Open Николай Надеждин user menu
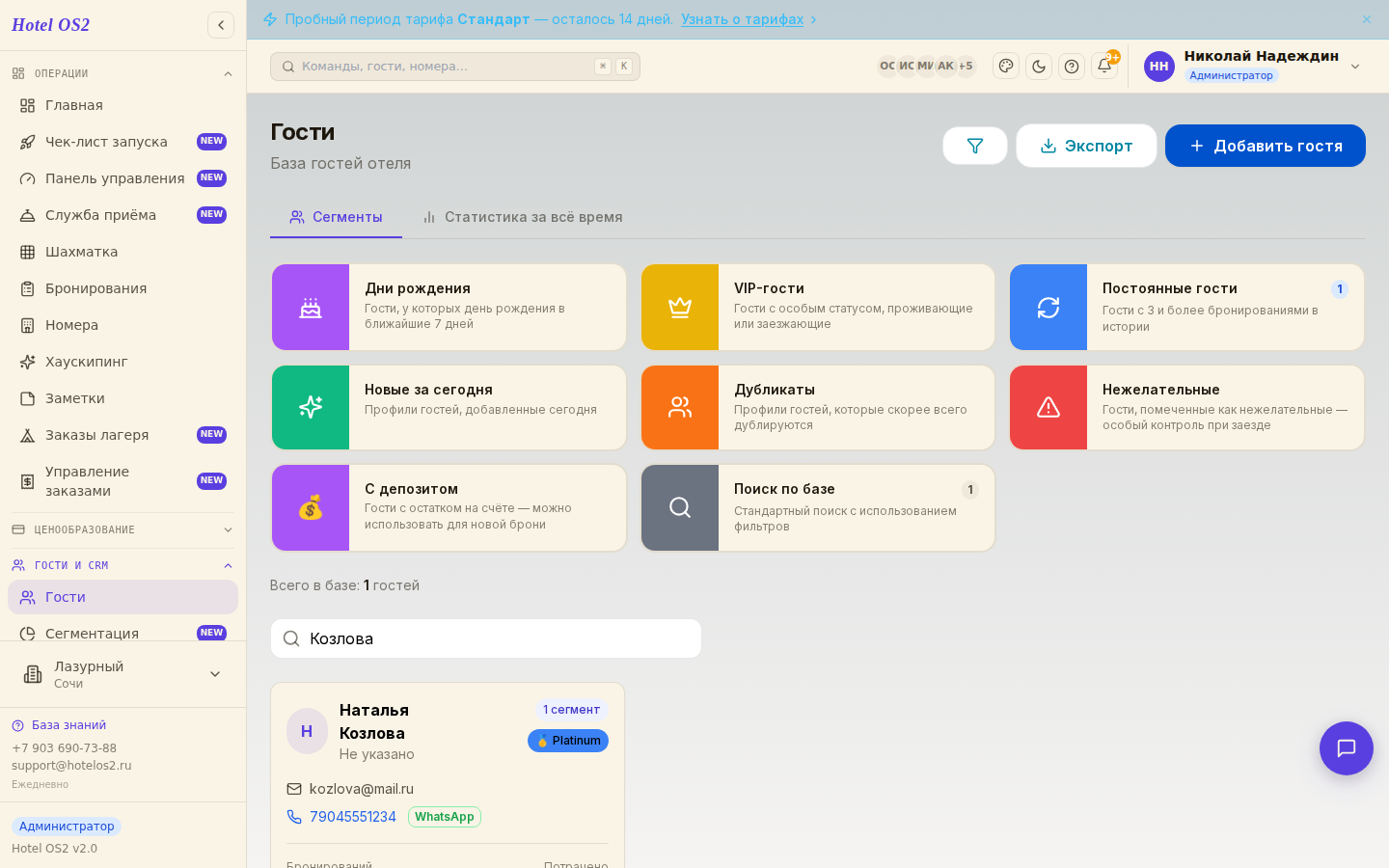1389x868 pixels. (x=1252, y=67)
